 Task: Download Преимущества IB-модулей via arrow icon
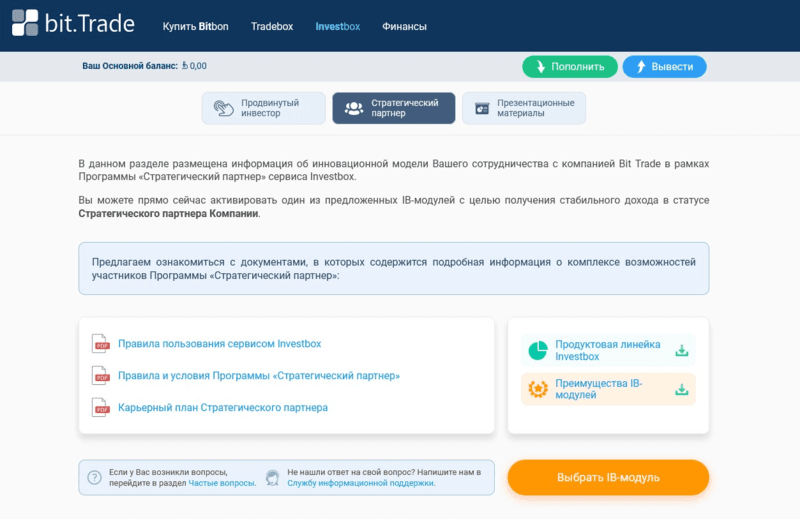tap(682, 390)
